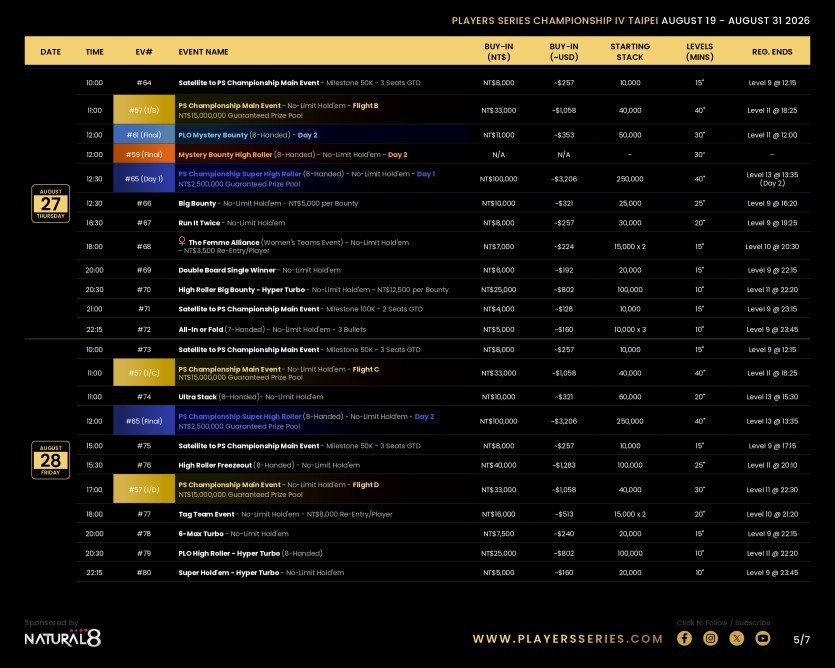Viewport: 835px width, 668px height.
Task: Click the EVENT NAME column header
Action: [203, 52]
